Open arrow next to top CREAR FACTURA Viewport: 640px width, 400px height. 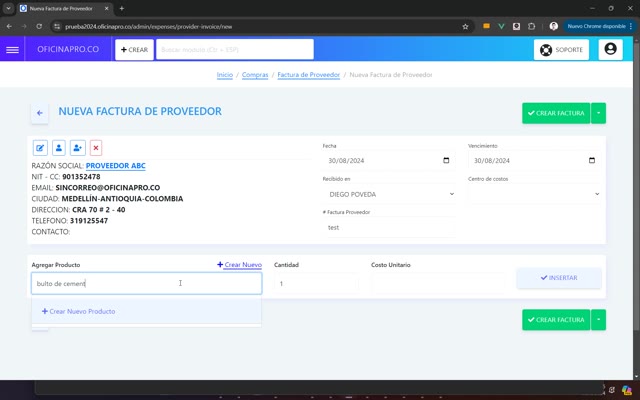(598, 113)
